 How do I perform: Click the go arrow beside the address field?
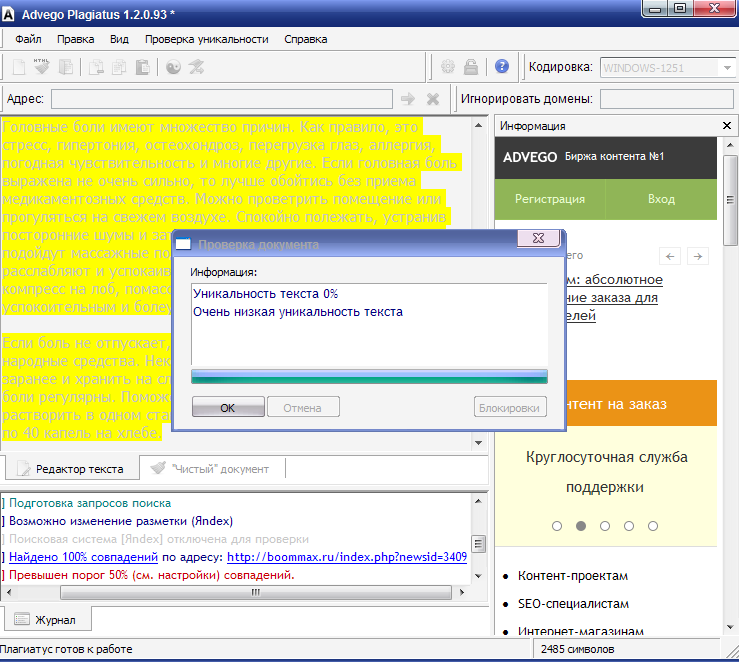point(407,99)
